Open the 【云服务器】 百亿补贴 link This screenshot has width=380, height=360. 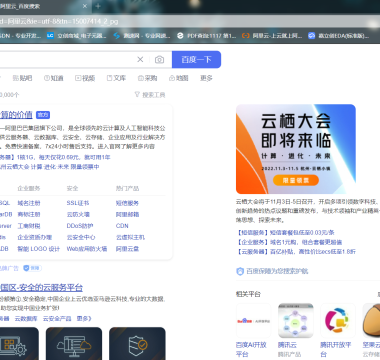click(x=296, y=251)
